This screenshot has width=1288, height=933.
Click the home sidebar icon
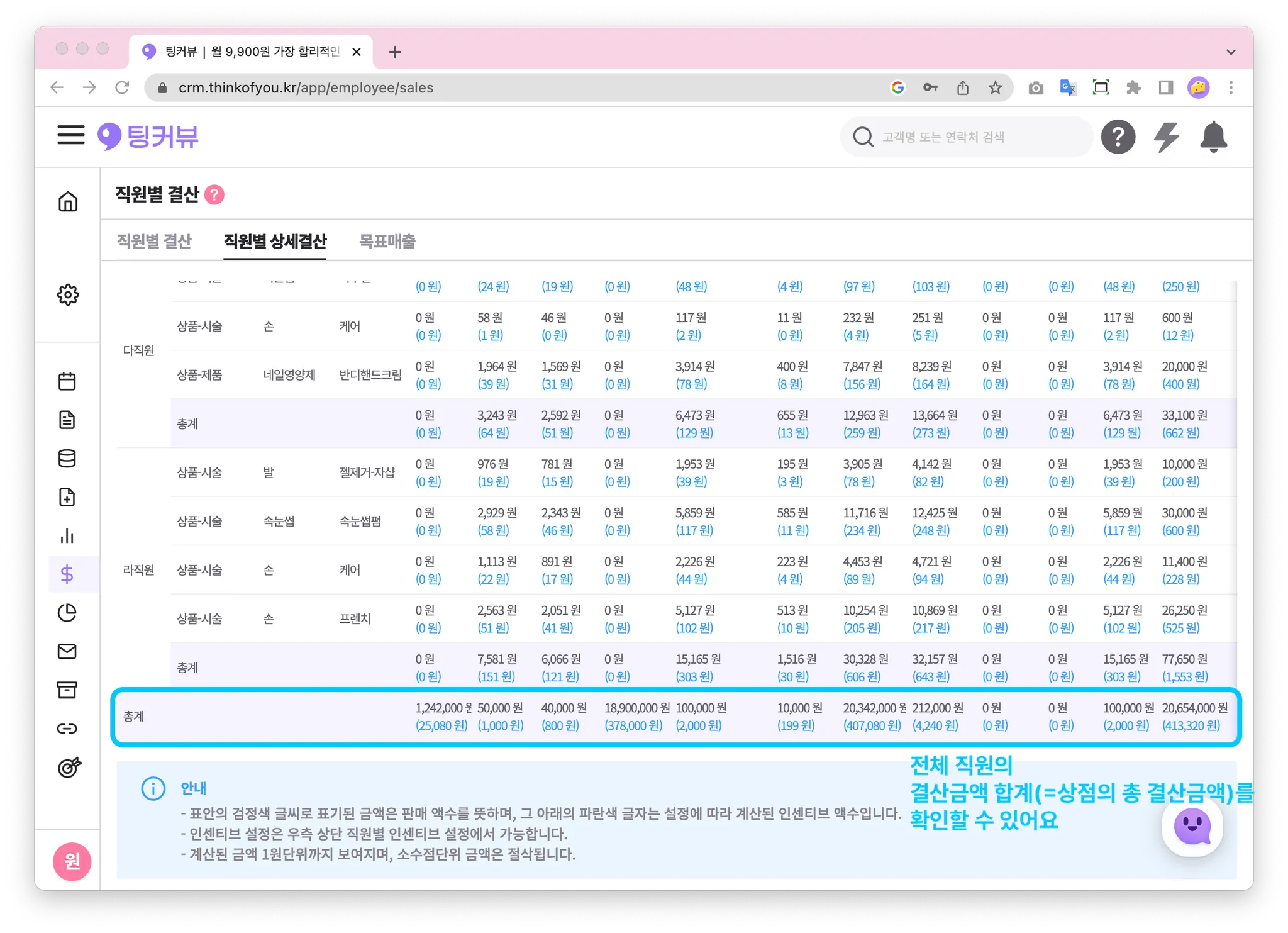68,201
